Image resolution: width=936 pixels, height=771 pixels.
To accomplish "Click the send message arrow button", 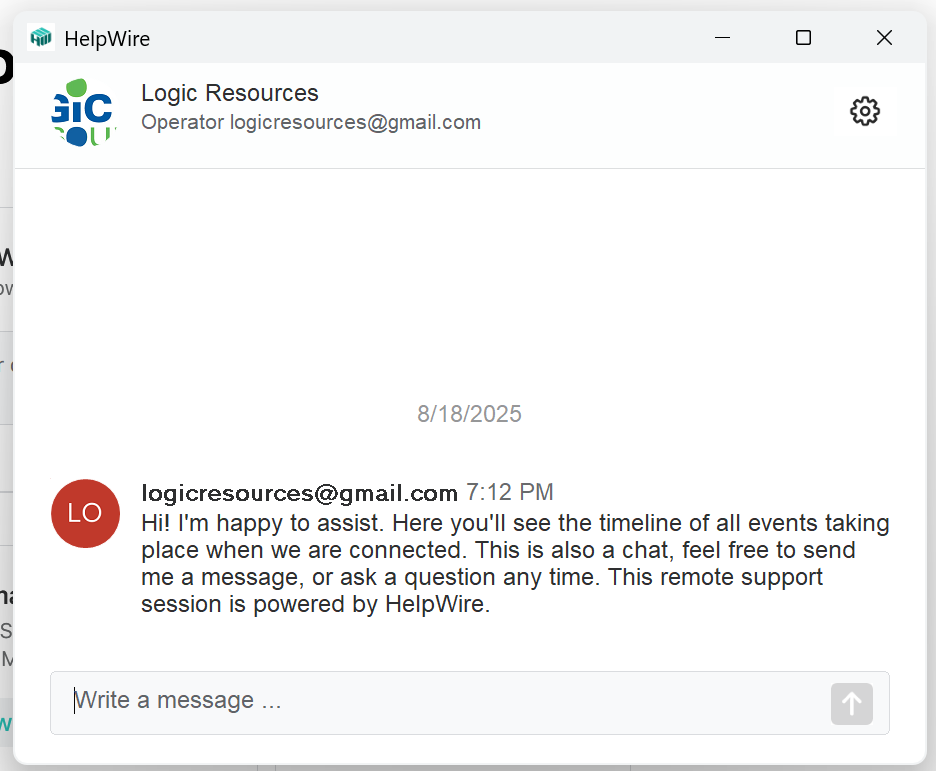I will 851,704.
